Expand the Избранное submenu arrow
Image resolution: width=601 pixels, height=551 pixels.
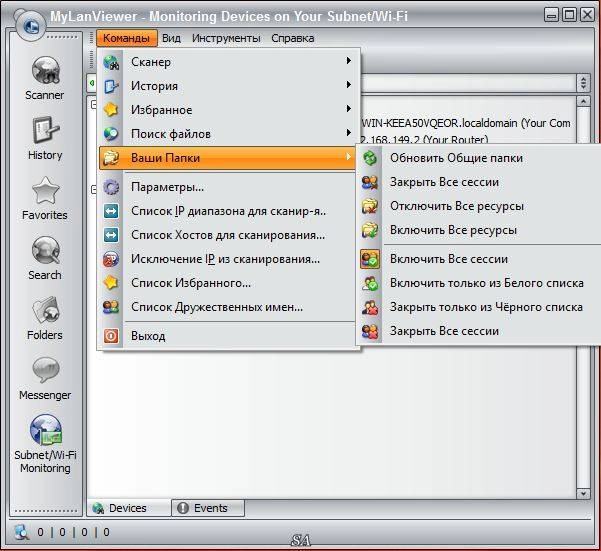348,108
